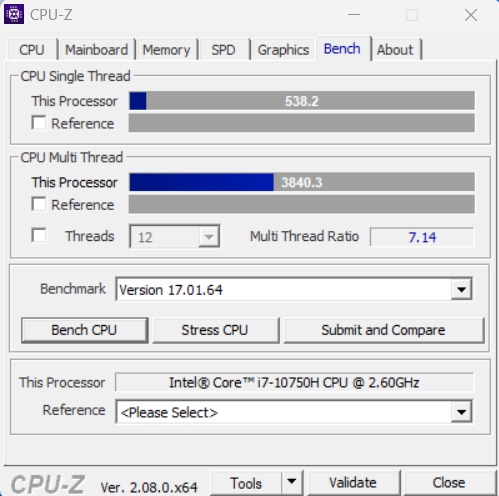Show the About tab
Screen dimensions: 499x496
396,50
